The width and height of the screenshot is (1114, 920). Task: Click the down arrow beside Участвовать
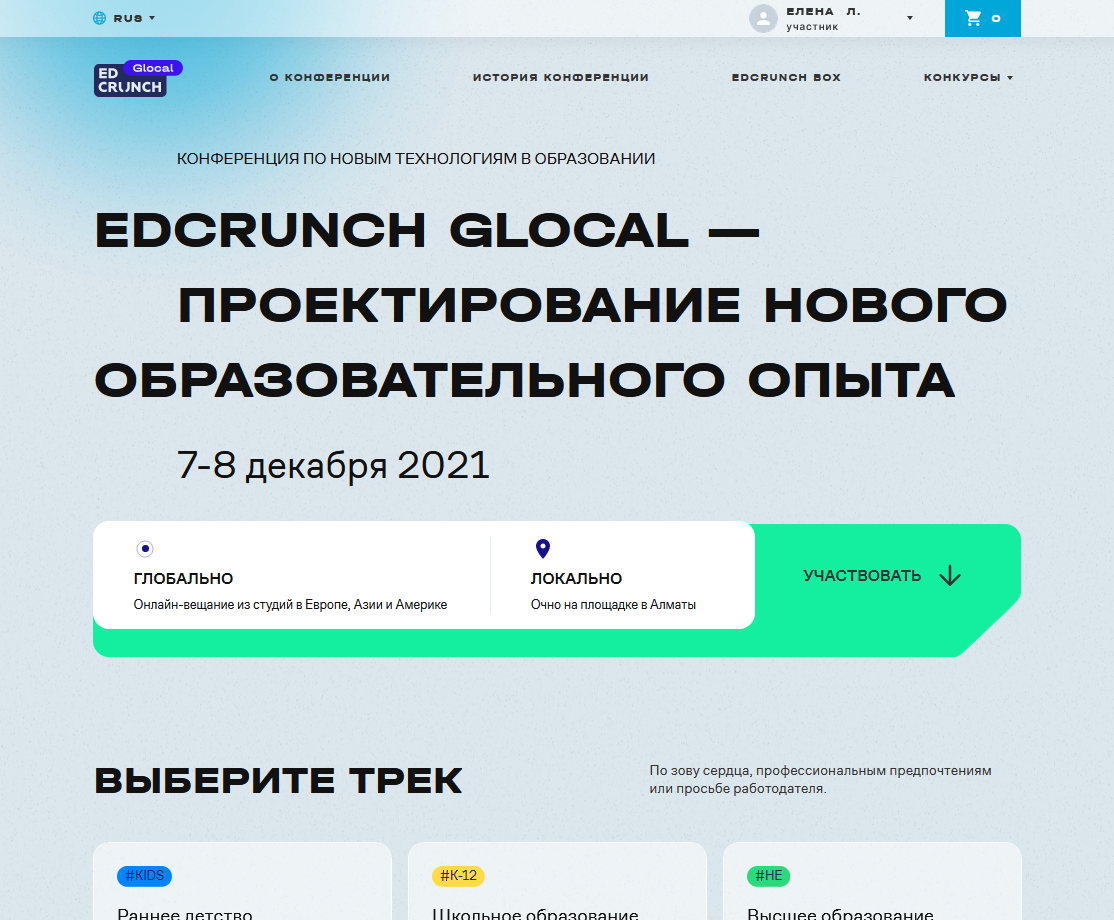point(950,576)
